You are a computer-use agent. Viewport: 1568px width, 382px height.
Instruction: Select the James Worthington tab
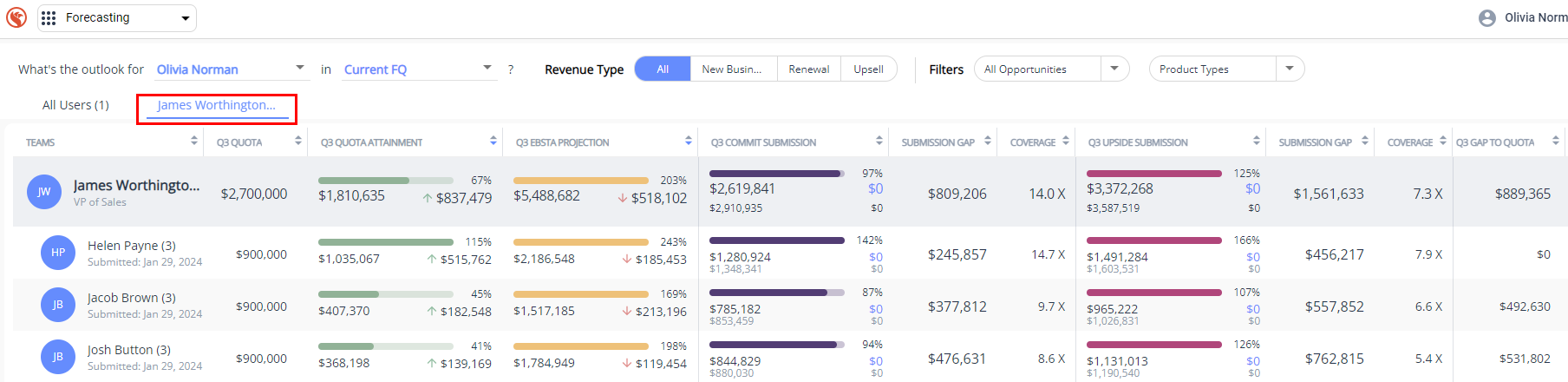(x=216, y=105)
